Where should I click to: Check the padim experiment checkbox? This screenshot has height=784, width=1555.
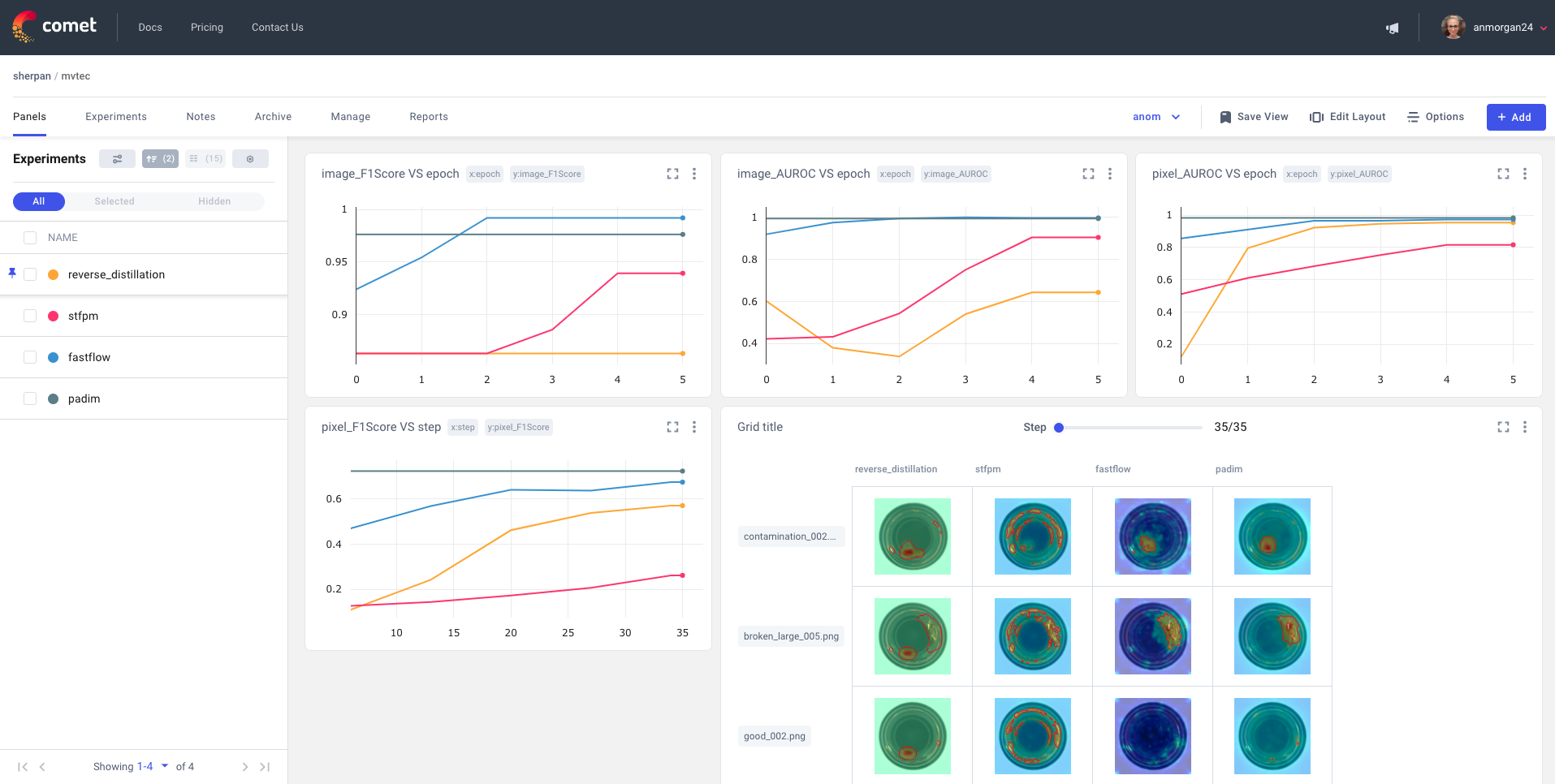click(30, 398)
